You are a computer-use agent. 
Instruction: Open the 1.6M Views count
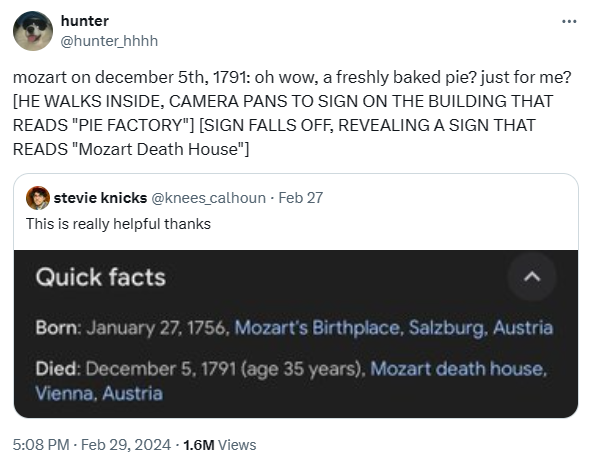click(x=220, y=445)
